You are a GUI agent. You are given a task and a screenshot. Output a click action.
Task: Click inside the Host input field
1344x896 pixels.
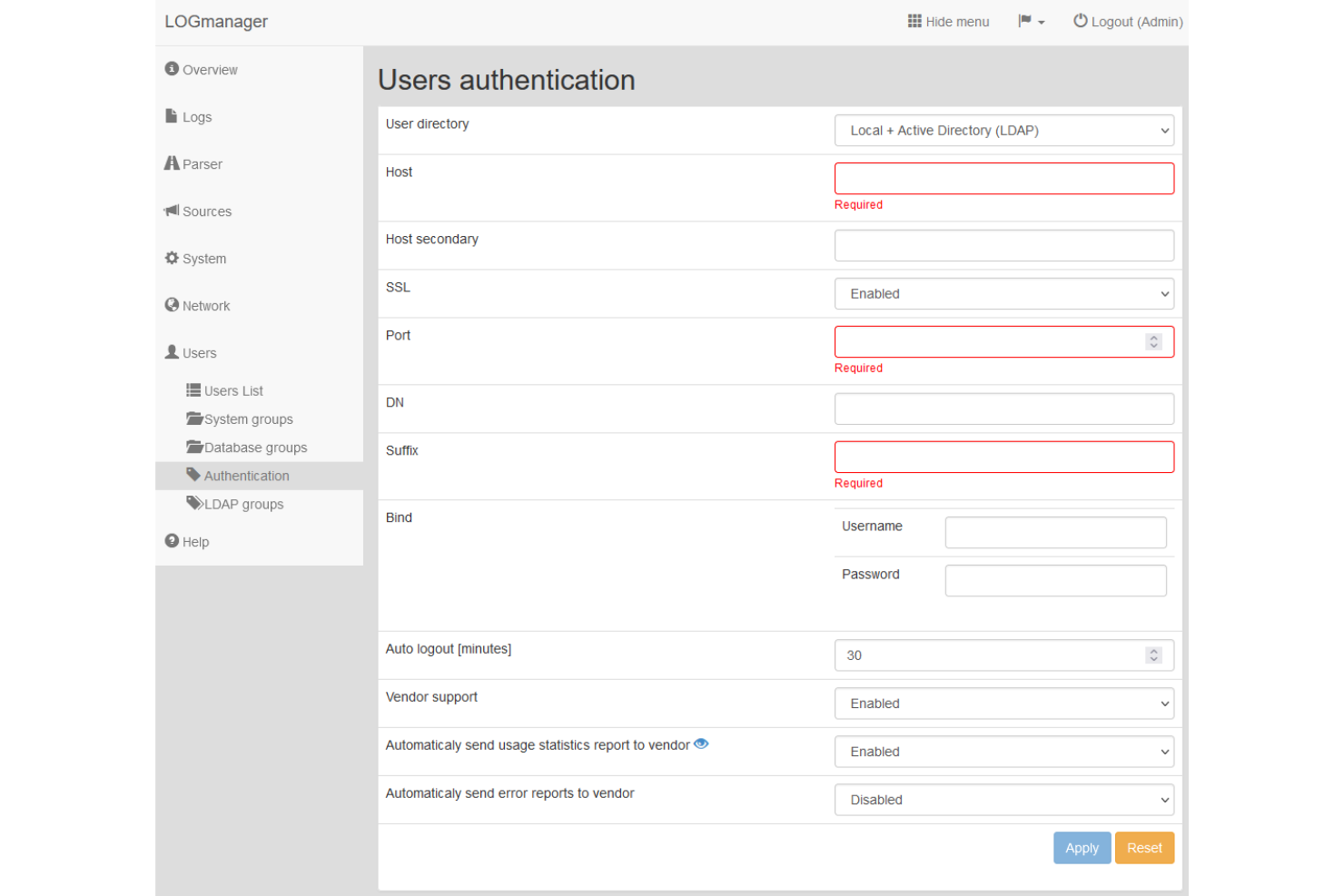coord(1003,178)
